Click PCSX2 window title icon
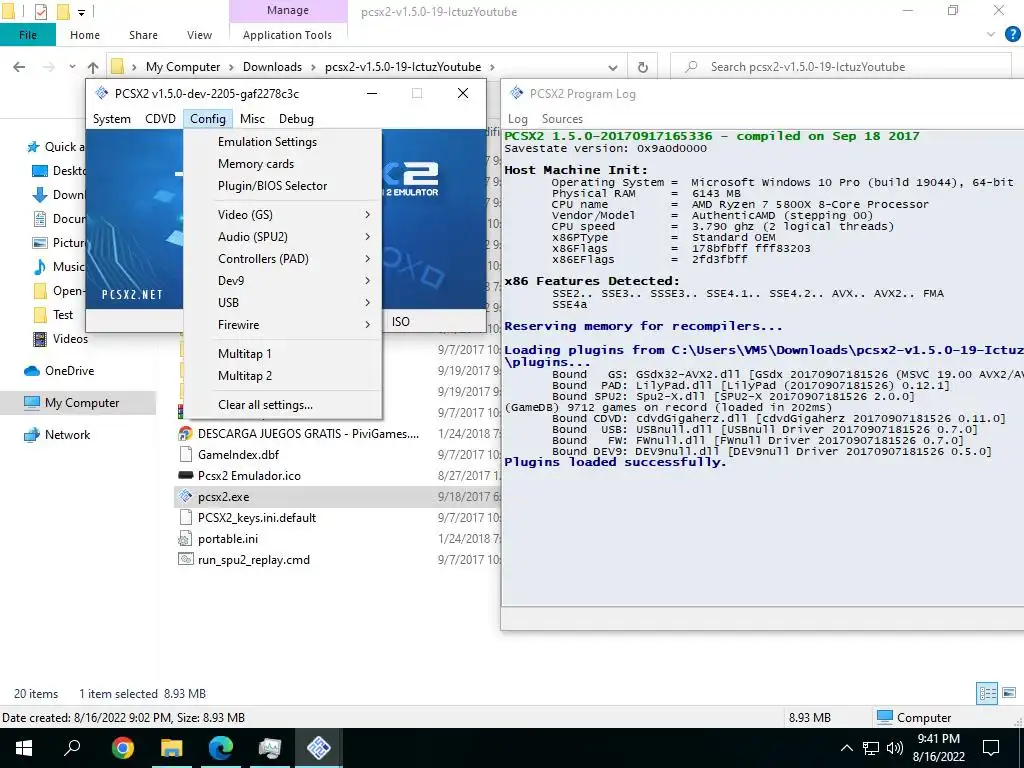This screenshot has height=768, width=1024. coord(101,93)
